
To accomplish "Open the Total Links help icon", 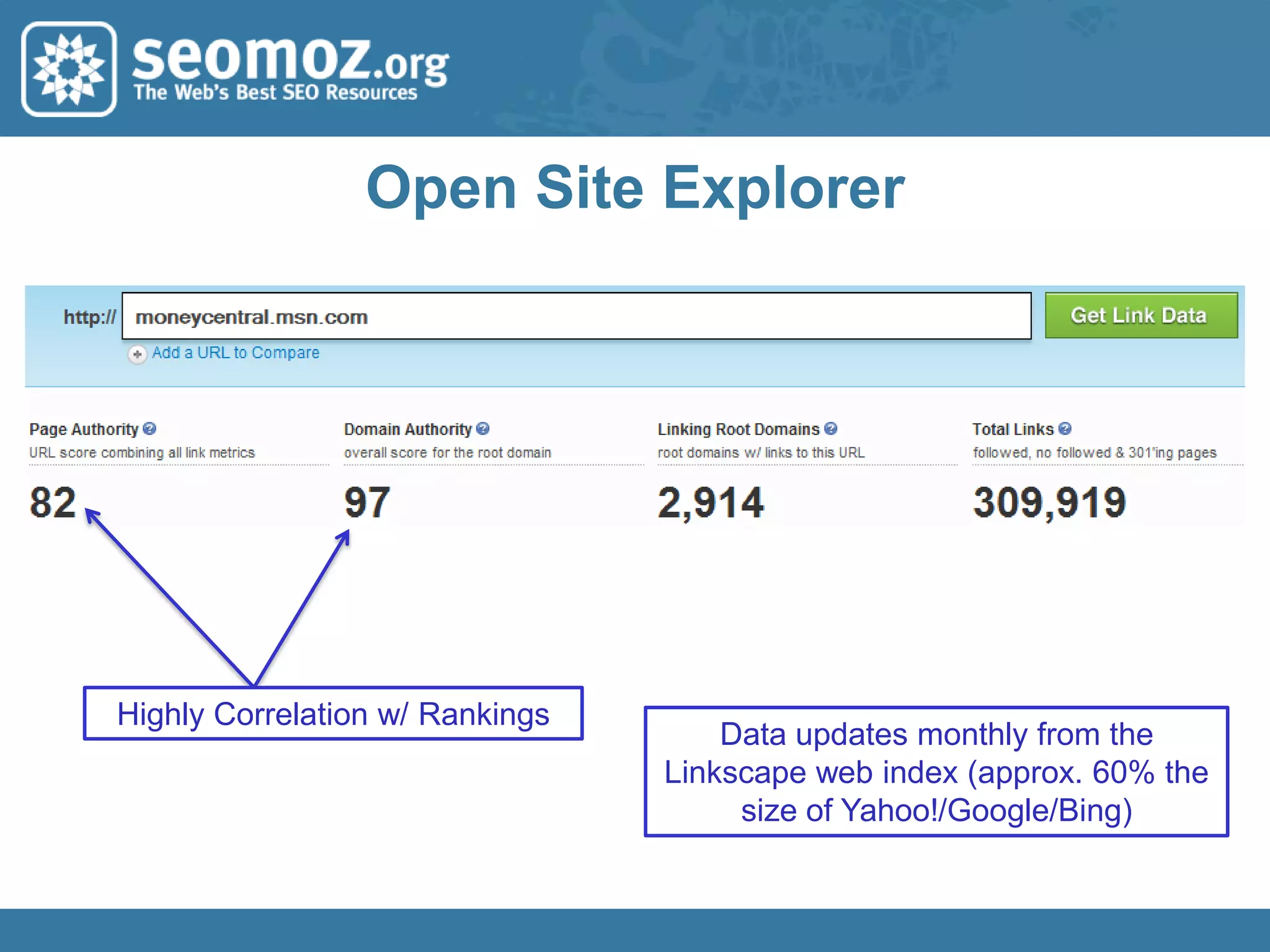I will click(x=1065, y=429).
